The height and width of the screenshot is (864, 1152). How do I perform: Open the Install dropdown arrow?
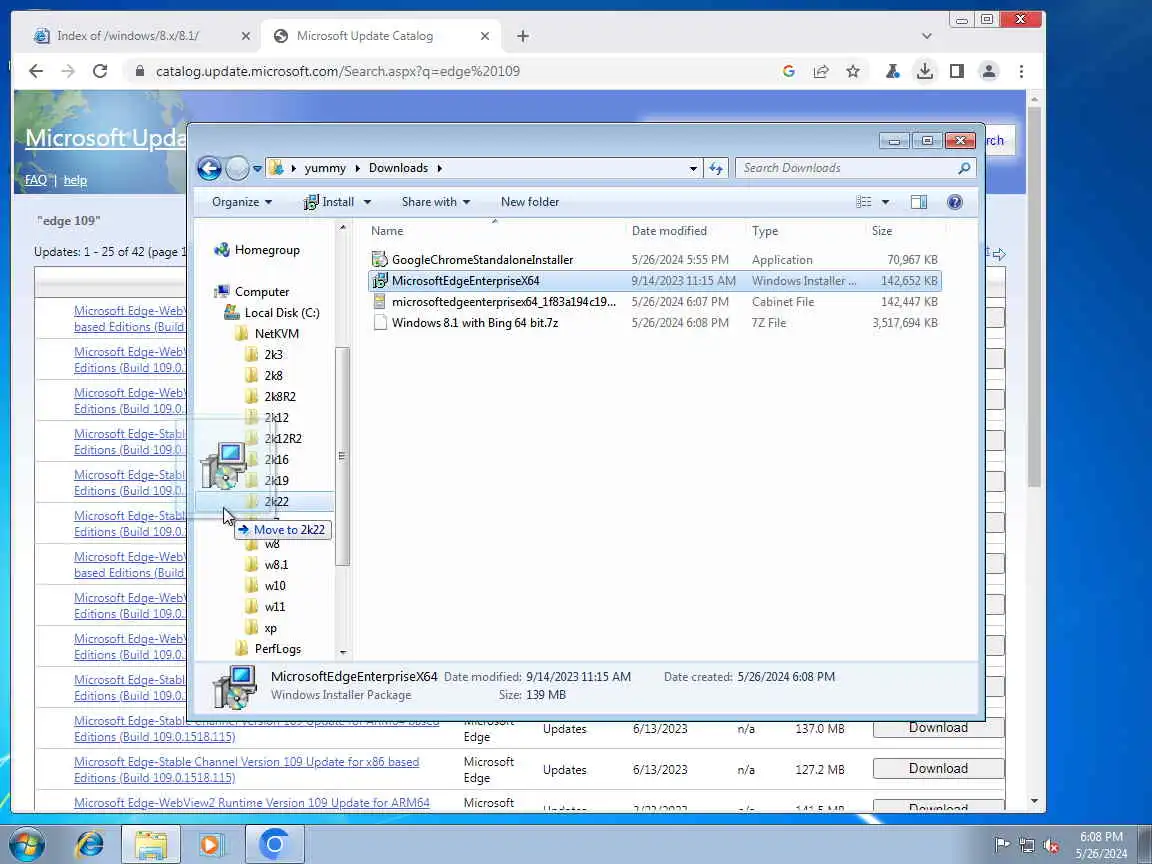click(367, 202)
